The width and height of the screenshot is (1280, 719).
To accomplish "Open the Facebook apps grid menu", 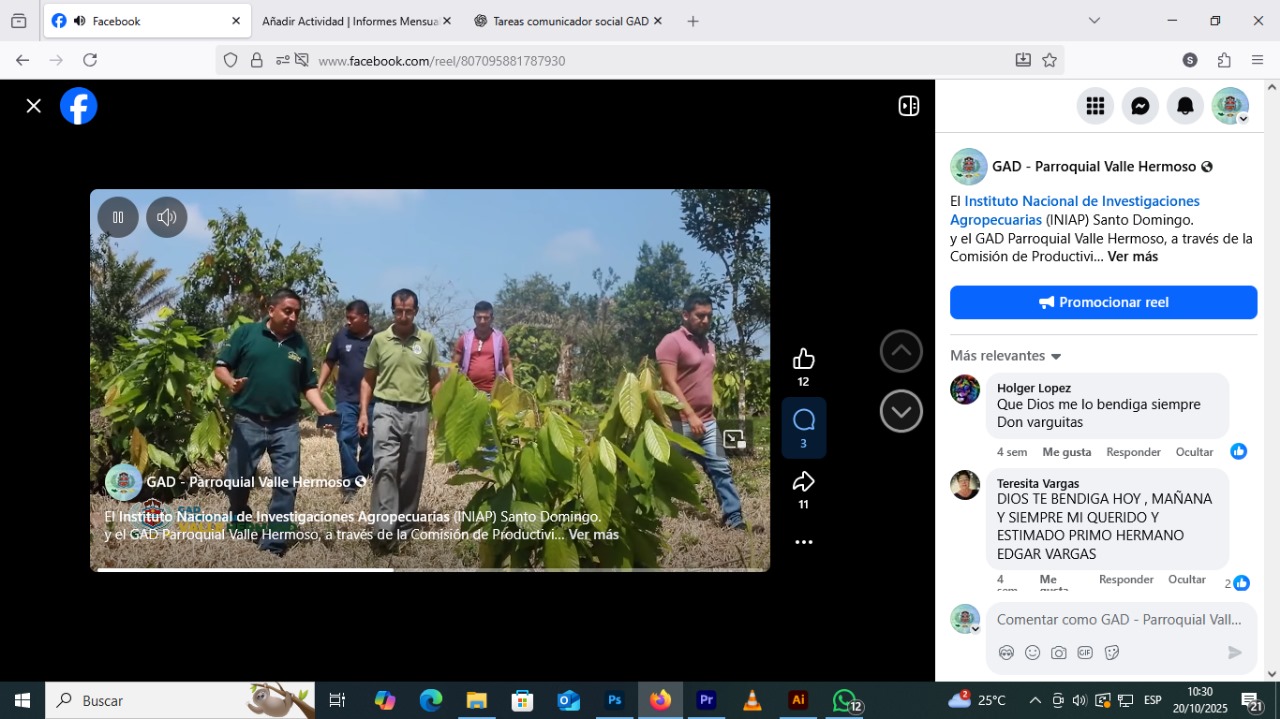I will [1095, 106].
